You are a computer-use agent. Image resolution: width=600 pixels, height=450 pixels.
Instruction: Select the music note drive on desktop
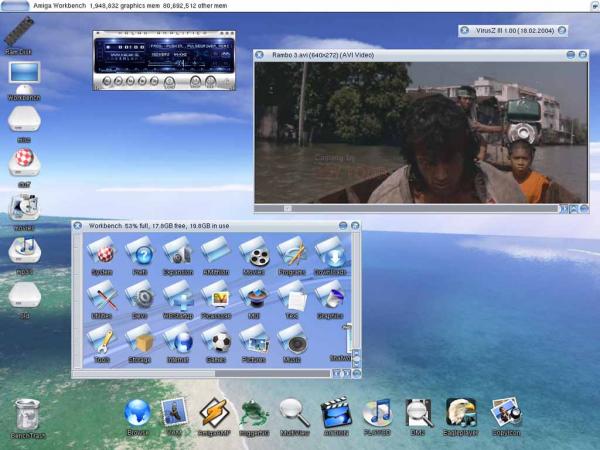24,256
